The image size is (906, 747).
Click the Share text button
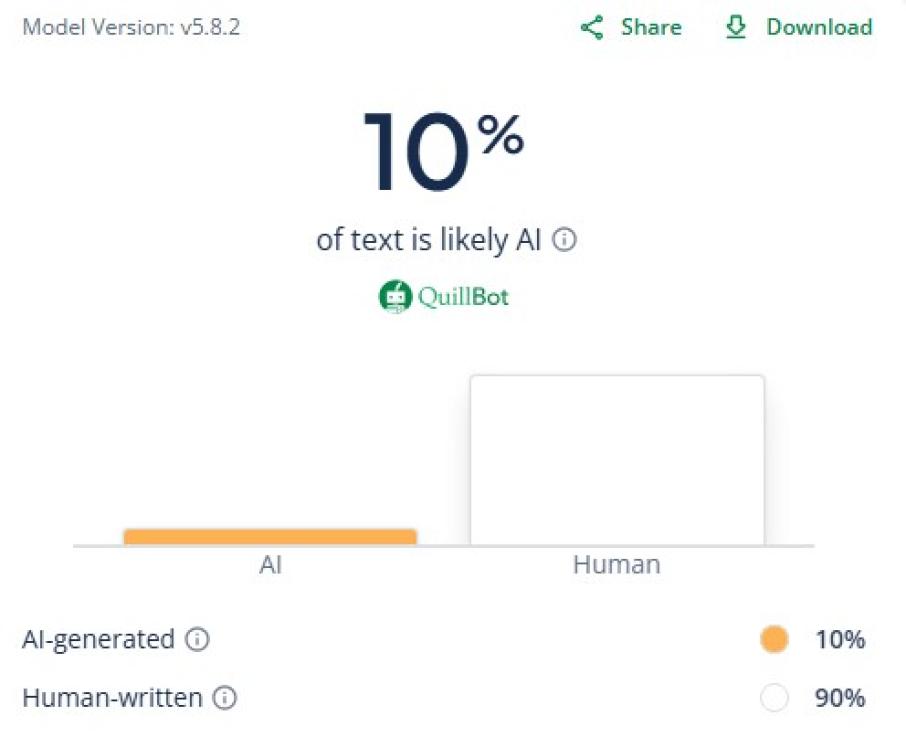(x=650, y=28)
